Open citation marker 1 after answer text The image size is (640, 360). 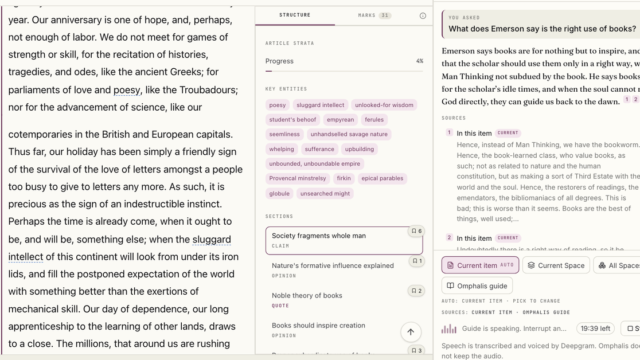627,100
